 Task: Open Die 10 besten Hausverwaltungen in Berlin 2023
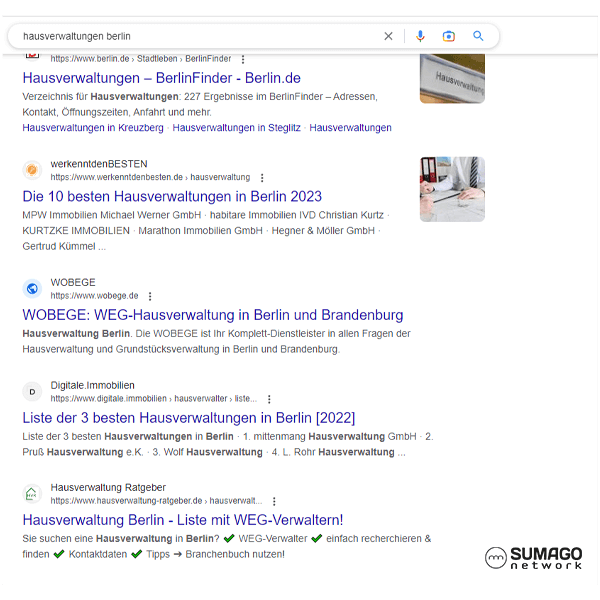tap(172, 196)
